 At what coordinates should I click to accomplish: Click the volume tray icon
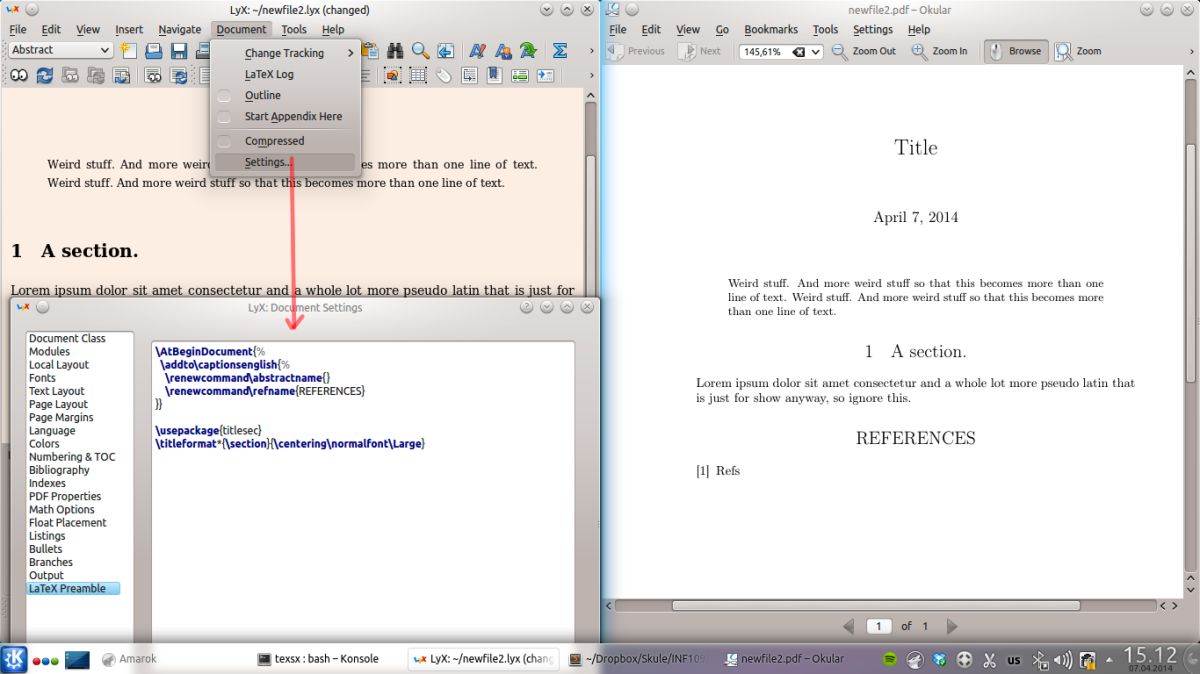(1063, 659)
